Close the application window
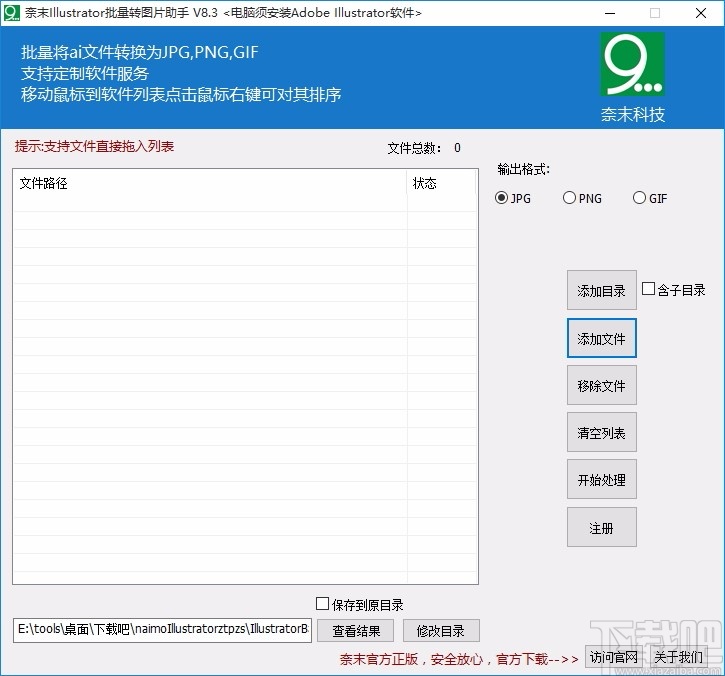The height and width of the screenshot is (676, 725). click(x=700, y=13)
